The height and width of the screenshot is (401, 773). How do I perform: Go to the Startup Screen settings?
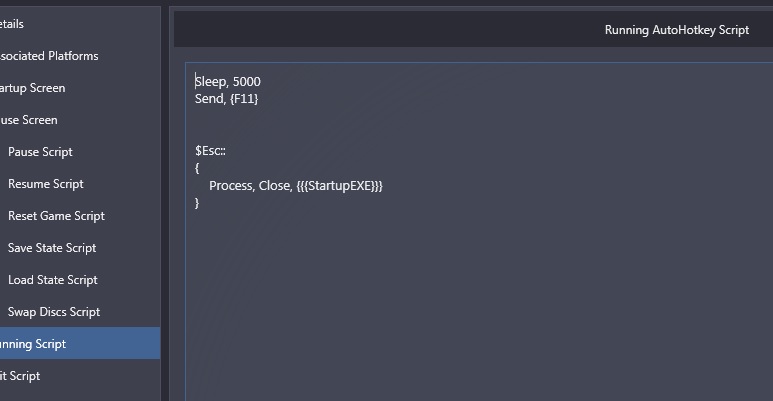tap(80, 88)
